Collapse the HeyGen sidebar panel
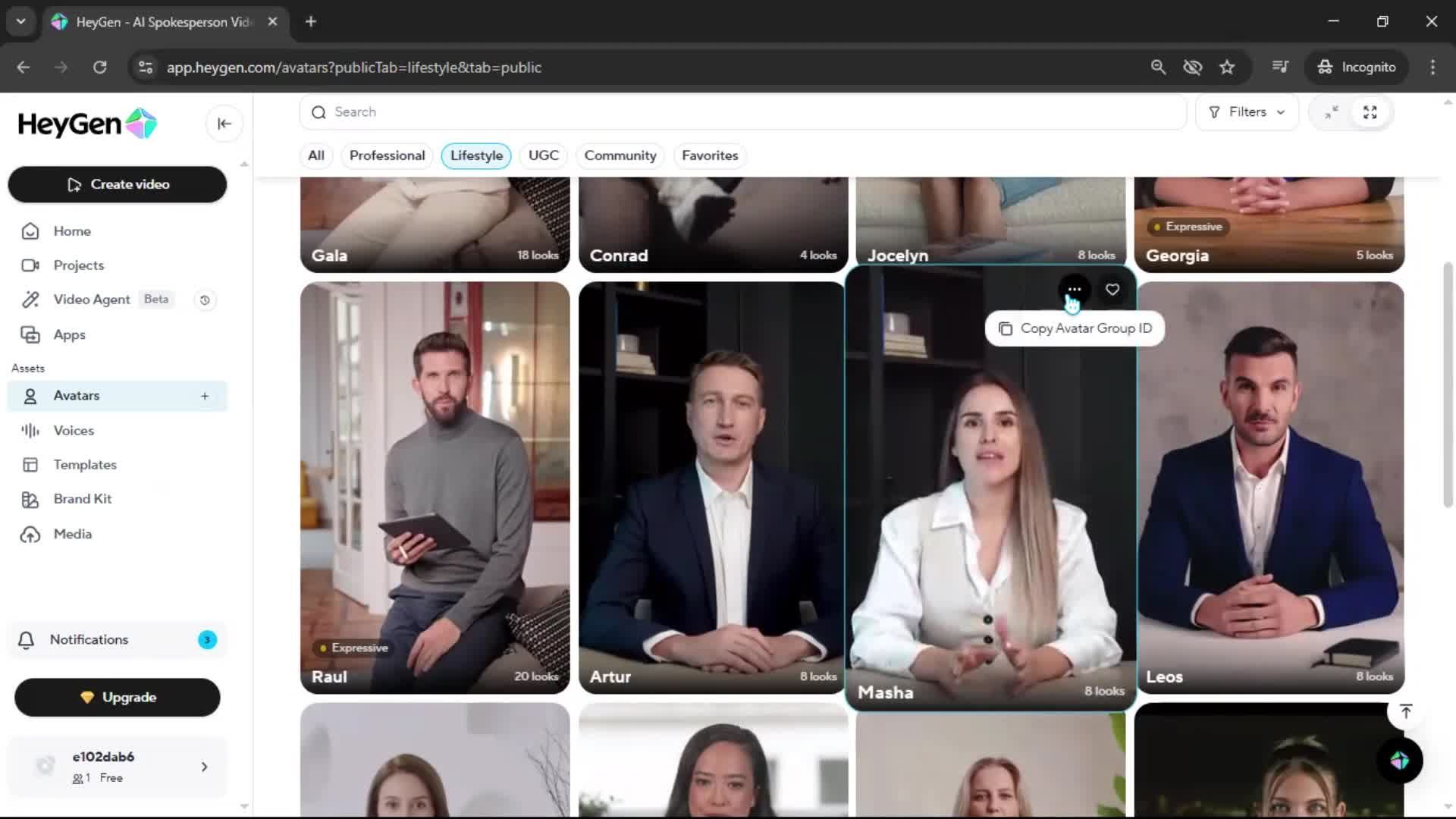 224,124
